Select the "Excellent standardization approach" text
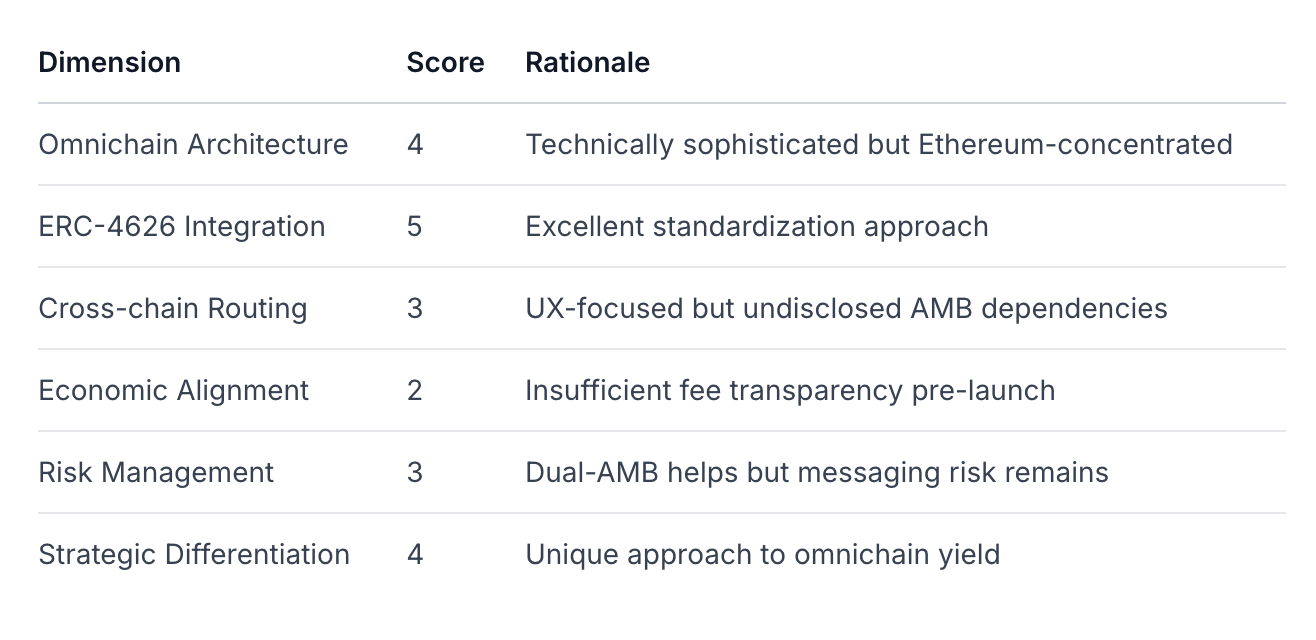Image resolution: width=1316 pixels, height=640 pixels. pos(756,226)
